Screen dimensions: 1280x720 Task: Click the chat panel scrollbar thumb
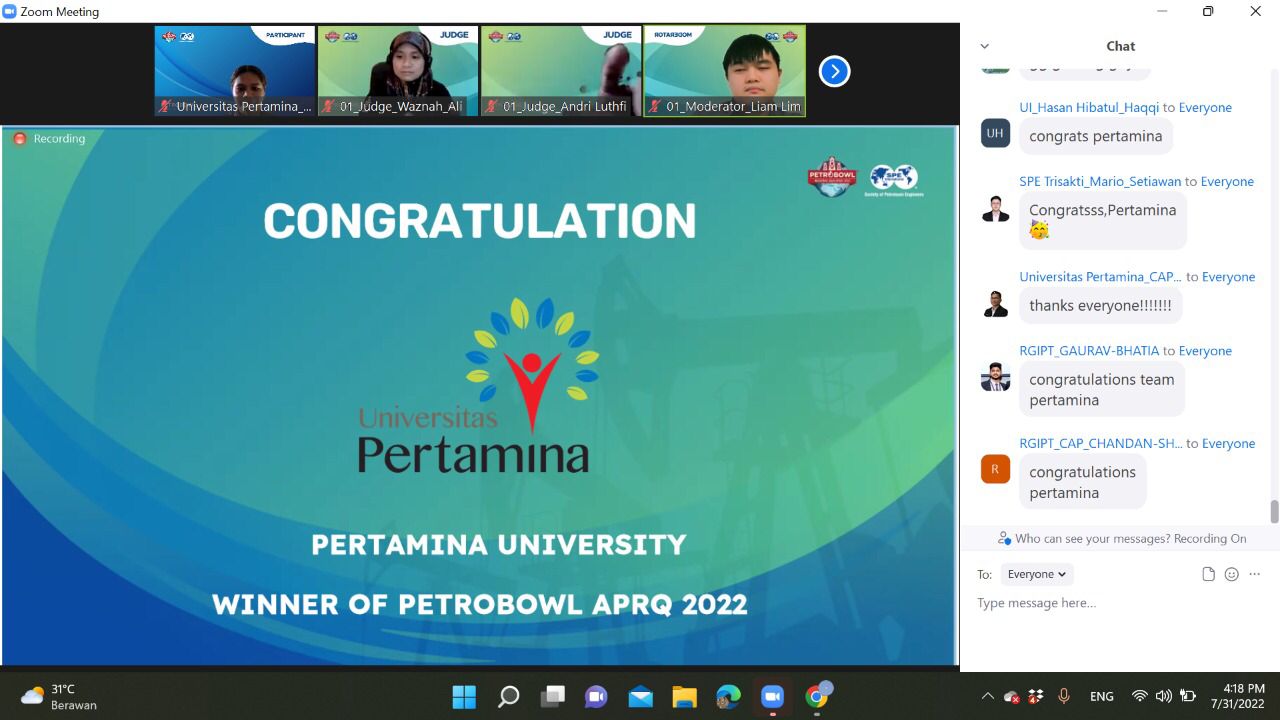point(1274,511)
